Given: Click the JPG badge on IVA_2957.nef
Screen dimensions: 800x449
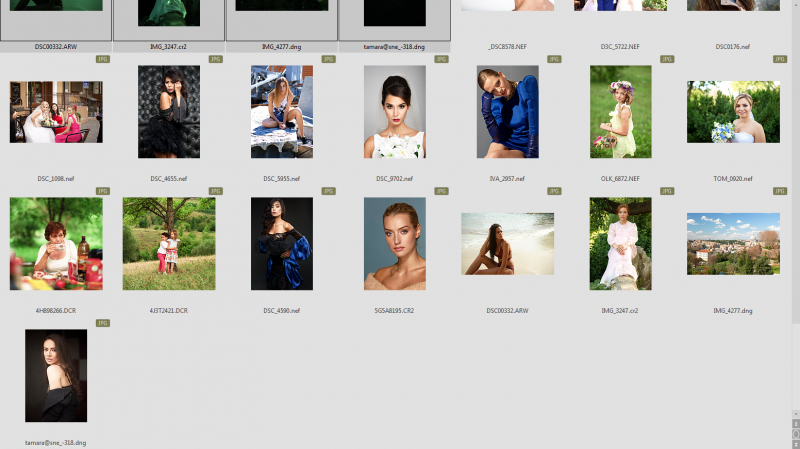Looking at the screenshot, I should click(554, 59).
